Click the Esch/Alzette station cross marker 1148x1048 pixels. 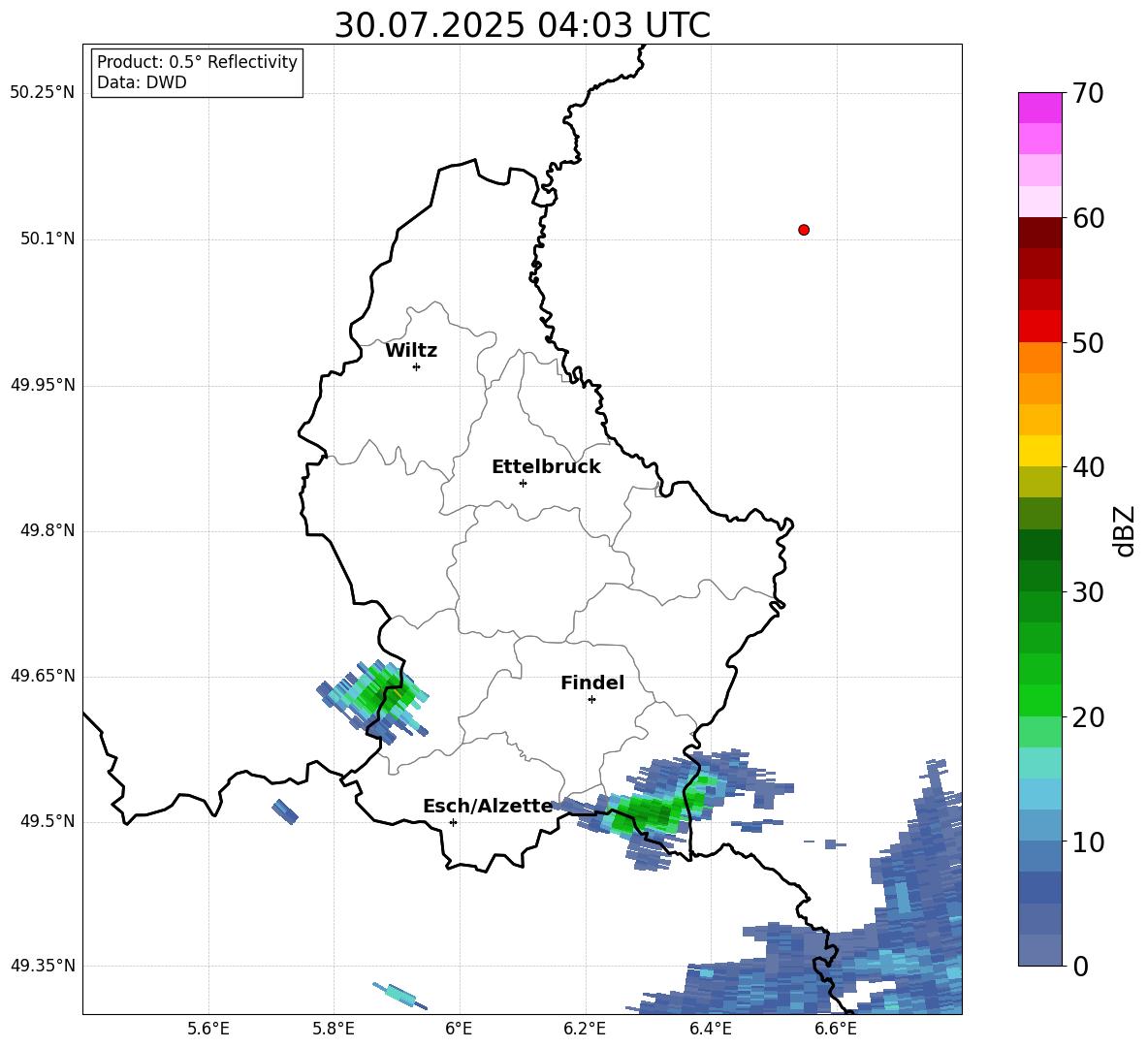coord(453,822)
